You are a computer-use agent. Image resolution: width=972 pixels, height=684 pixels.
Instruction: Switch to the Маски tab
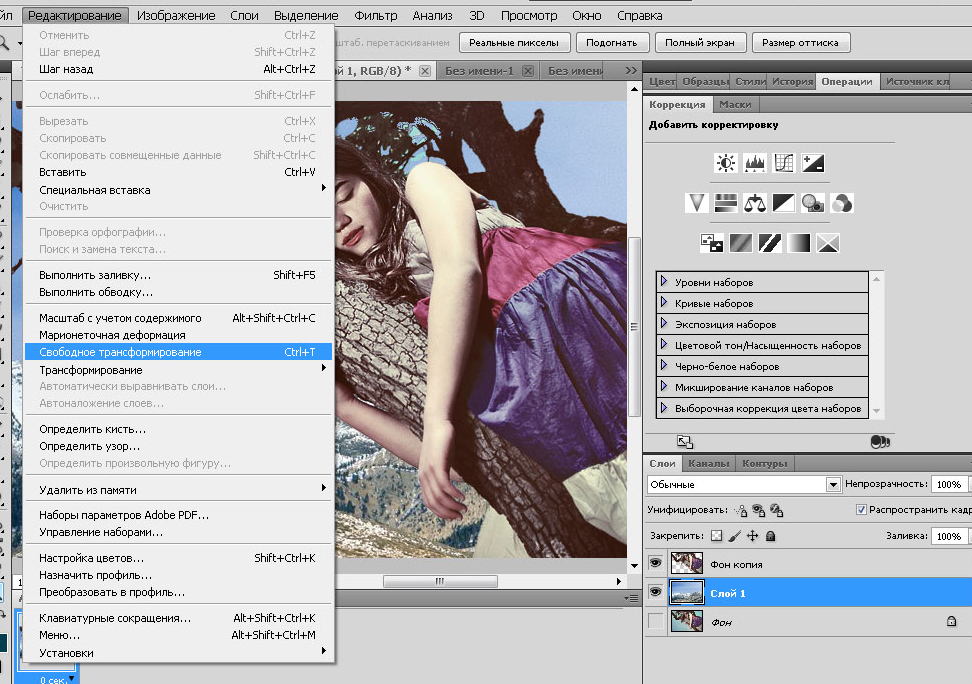735,104
